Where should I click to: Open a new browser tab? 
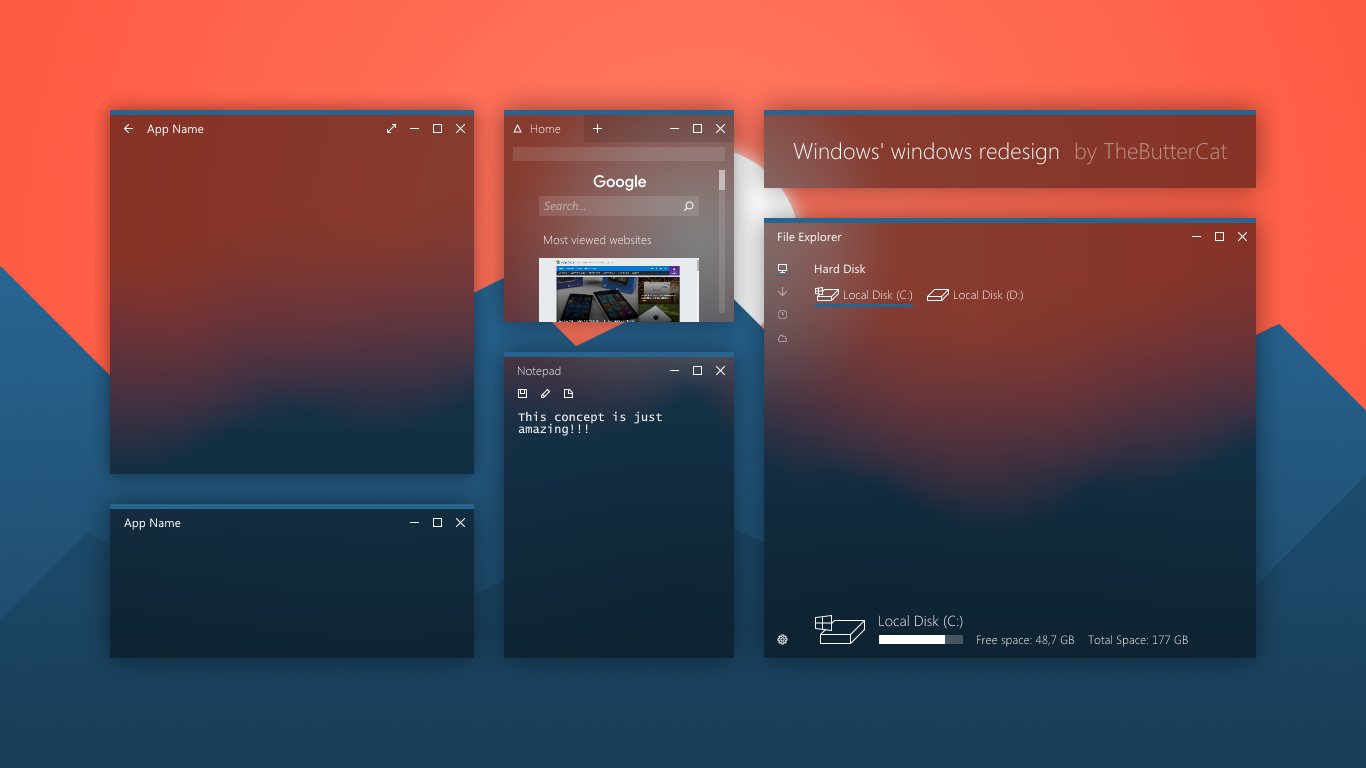coord(597,128)
